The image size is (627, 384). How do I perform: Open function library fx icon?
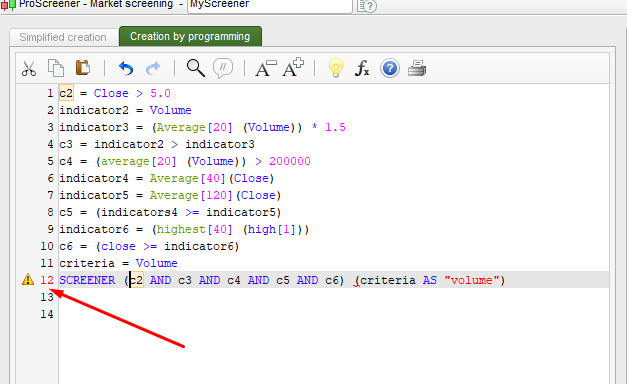pos(362,68)
